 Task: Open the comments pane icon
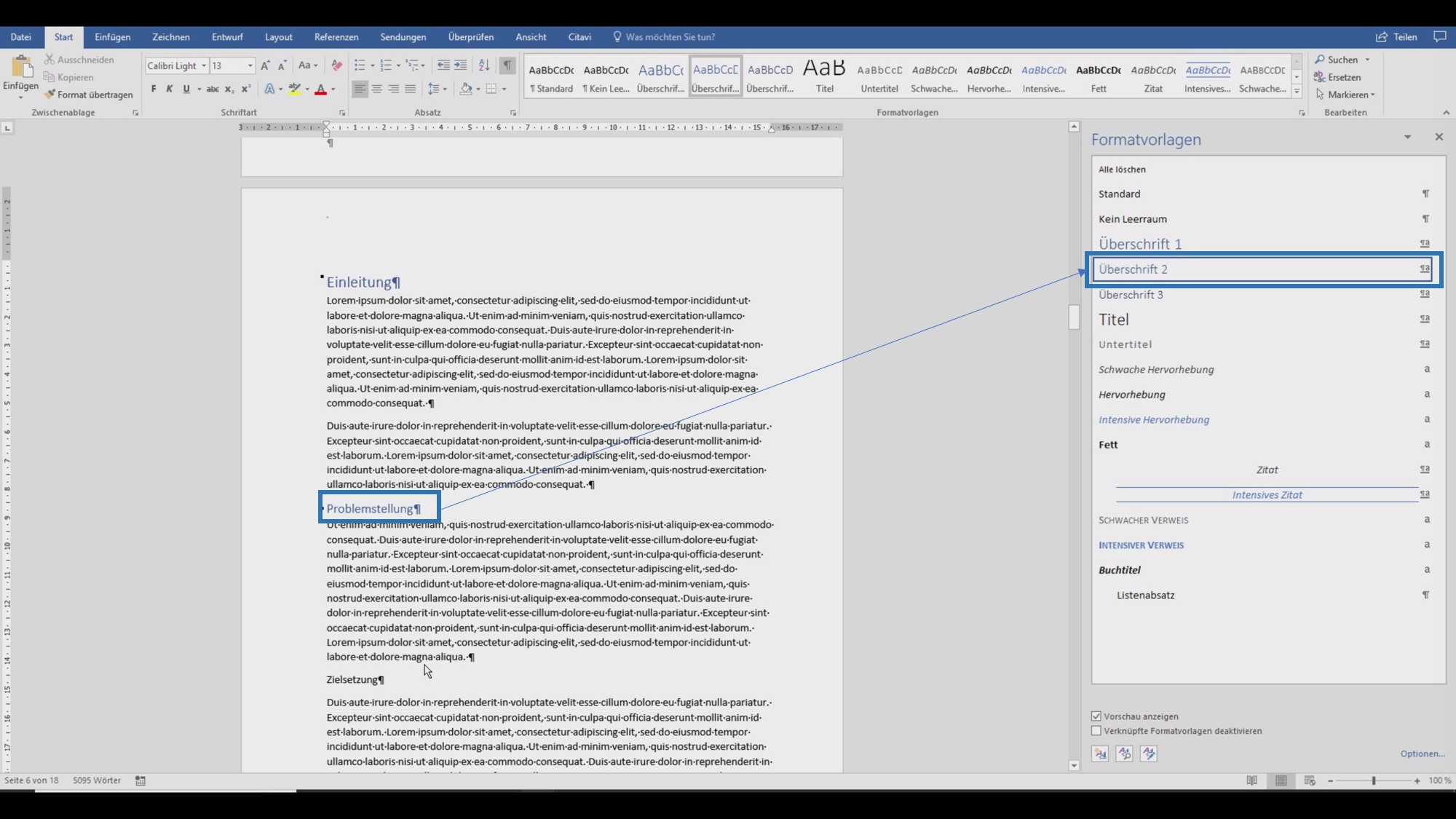(x=1440, y=36)
